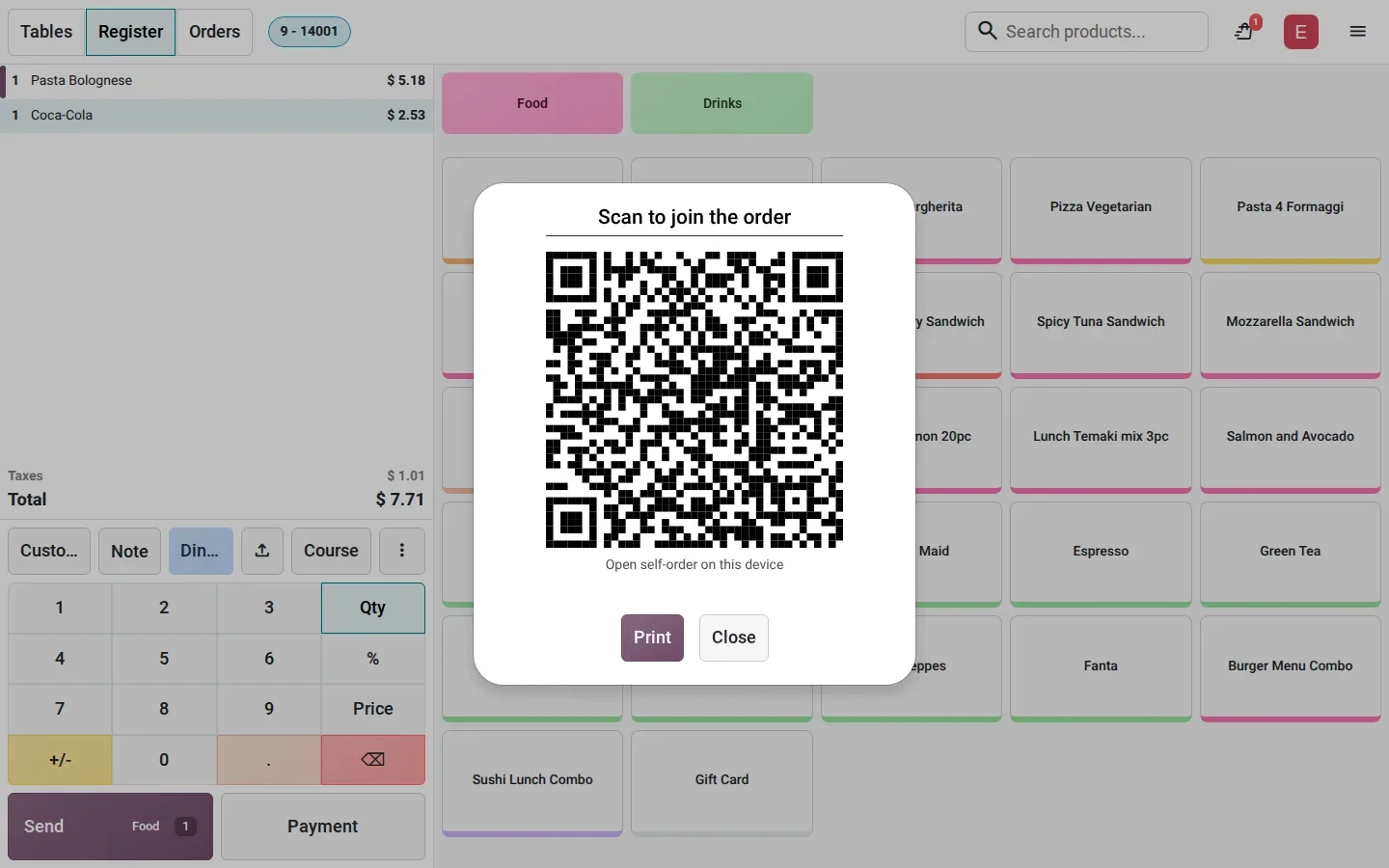Close the scan dialog
This screenshot has height=868, width=1389.
[734, 637]
